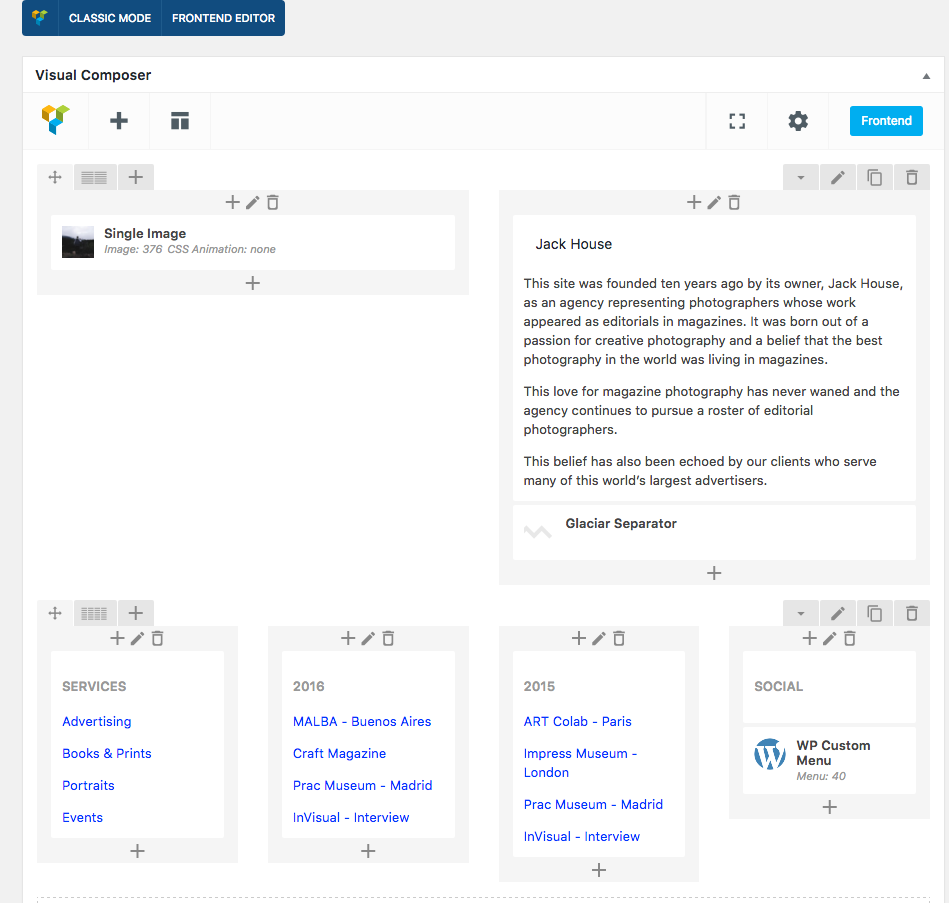Collapse the Visual Composer panel arrow
Image resolution: width=949 pixels, height=903 pixels.
[926, 76]
